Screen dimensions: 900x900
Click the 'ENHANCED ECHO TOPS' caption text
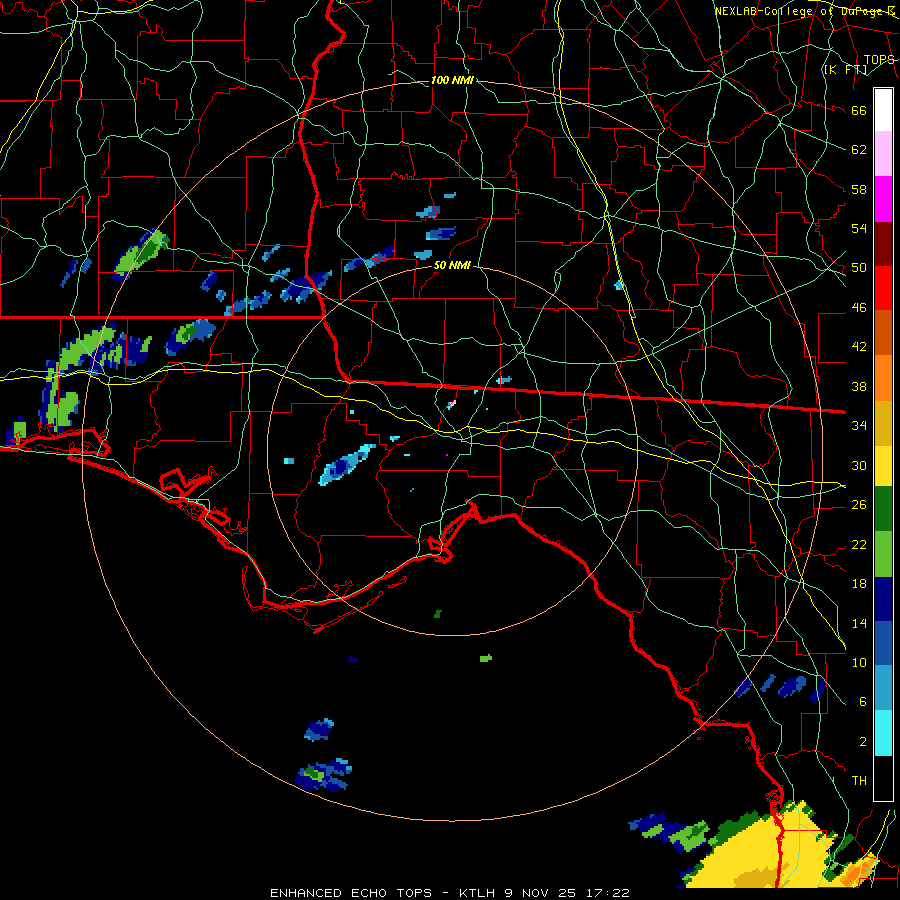(351, 893)
